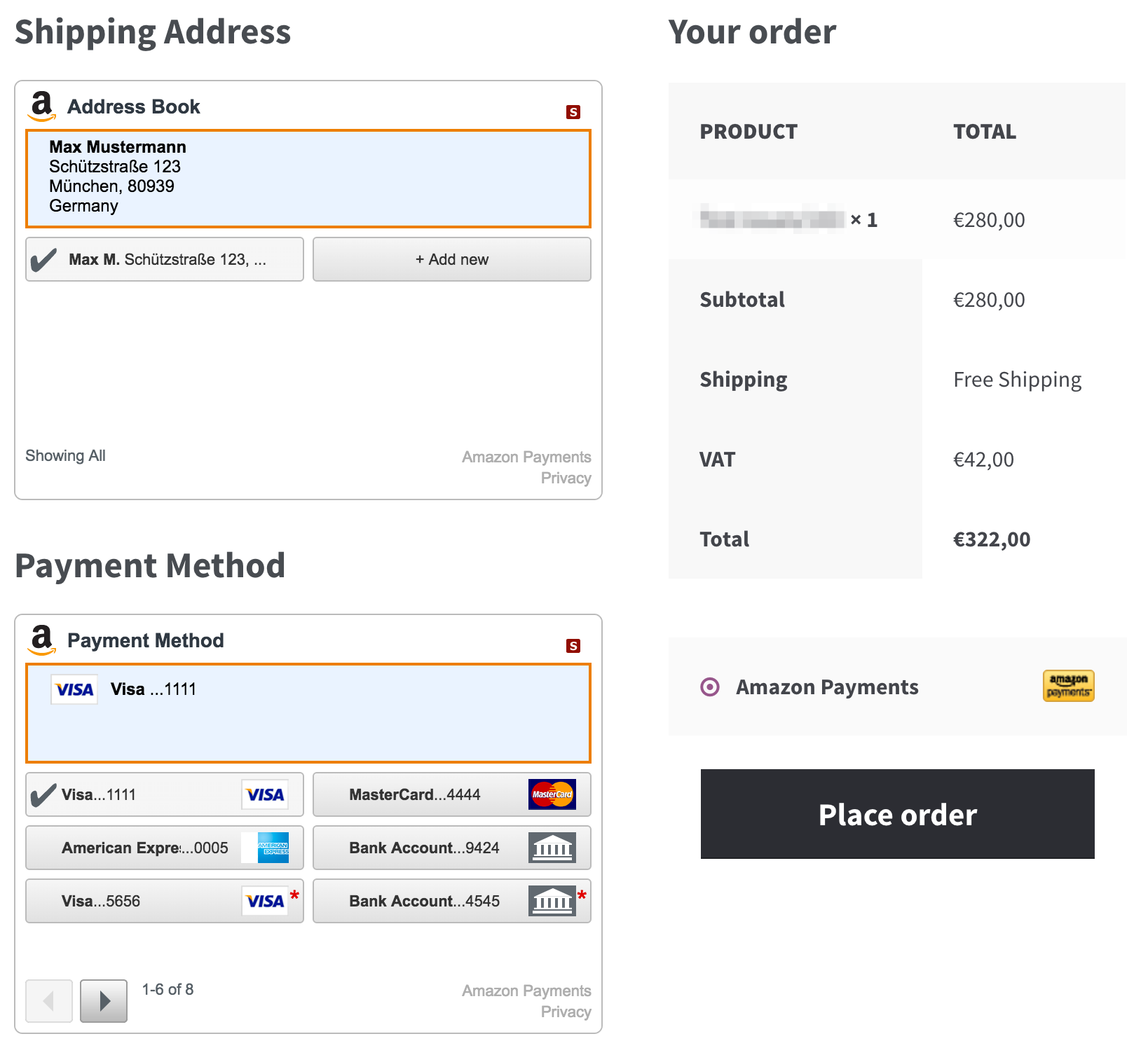Image resolution: width=1148 pixels, height=1048 pixels.
Task: Select the Max M. Schützstraße address option
Action: click(x=165, y=259)
